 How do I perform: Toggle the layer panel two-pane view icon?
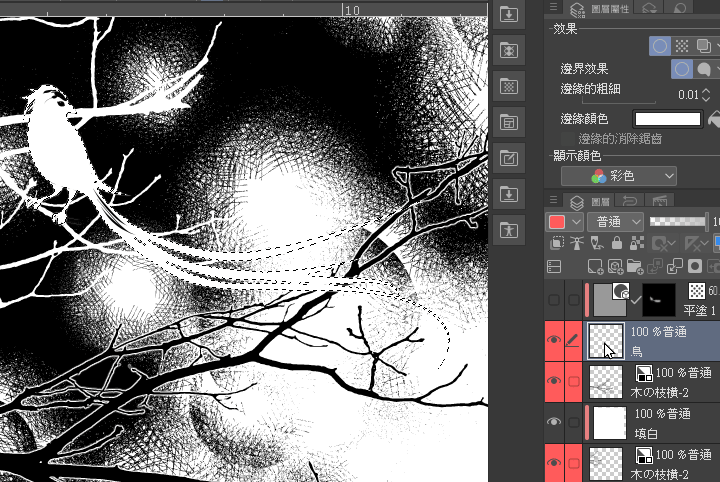(554, 266)
